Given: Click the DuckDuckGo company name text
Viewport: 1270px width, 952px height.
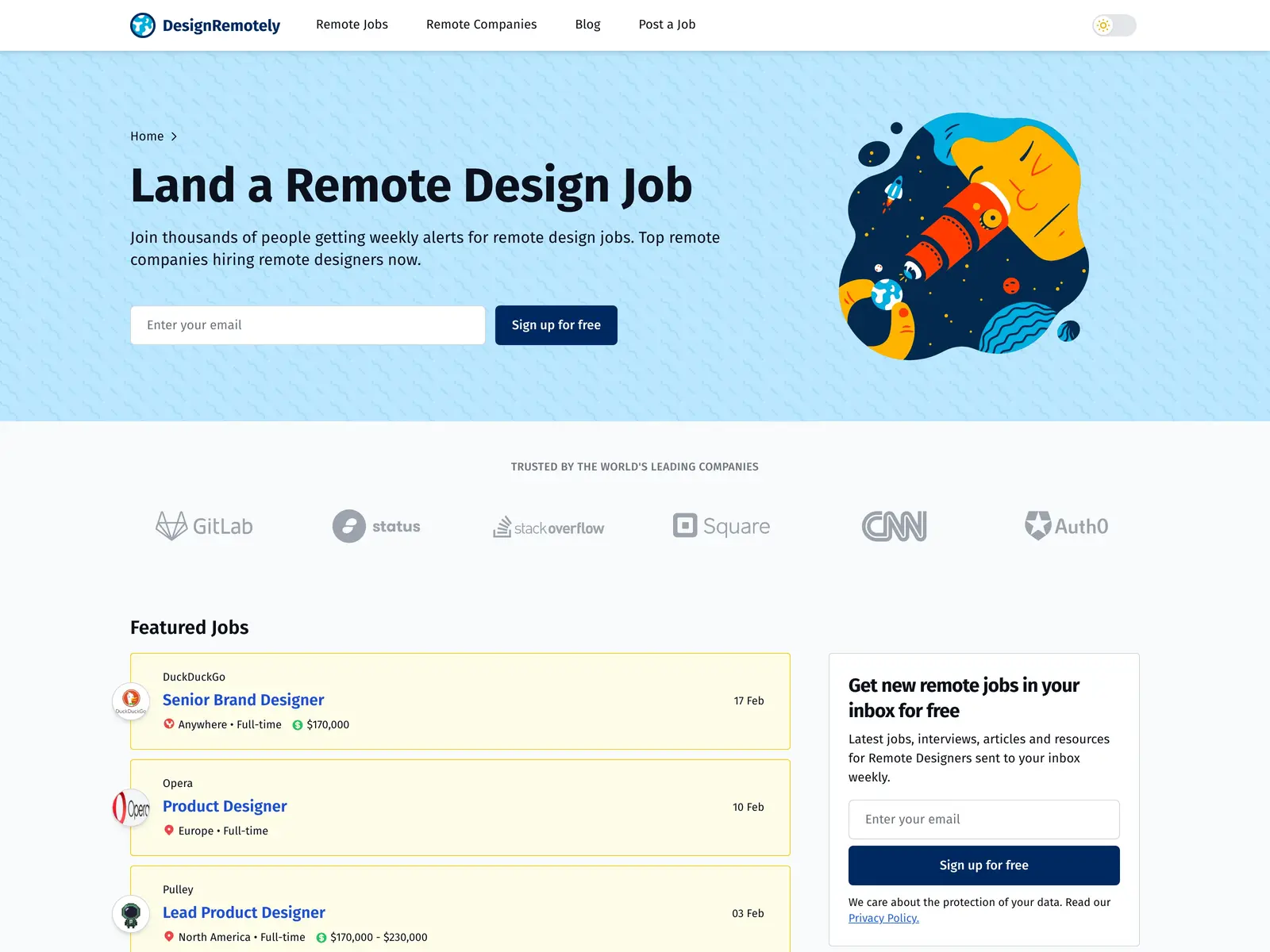Looking at the screenshot, I should click(x=194, y=677).
